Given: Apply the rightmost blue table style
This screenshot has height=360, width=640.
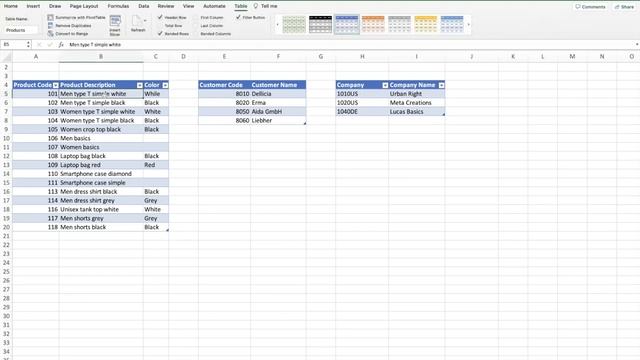Looking at the screenshot, I should click(452, 24).
